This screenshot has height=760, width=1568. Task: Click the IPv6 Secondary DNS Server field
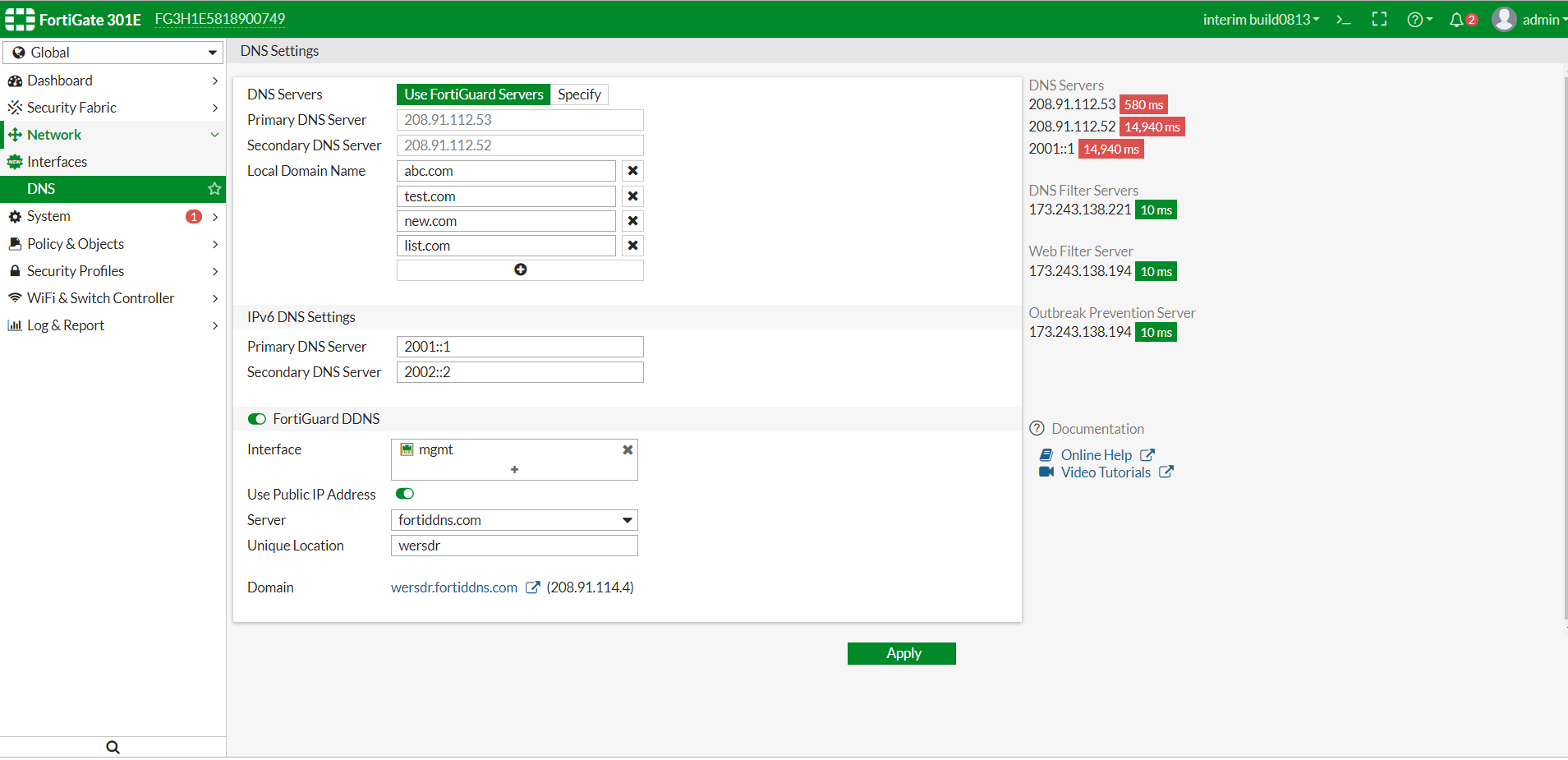click(x=520, y=372)
